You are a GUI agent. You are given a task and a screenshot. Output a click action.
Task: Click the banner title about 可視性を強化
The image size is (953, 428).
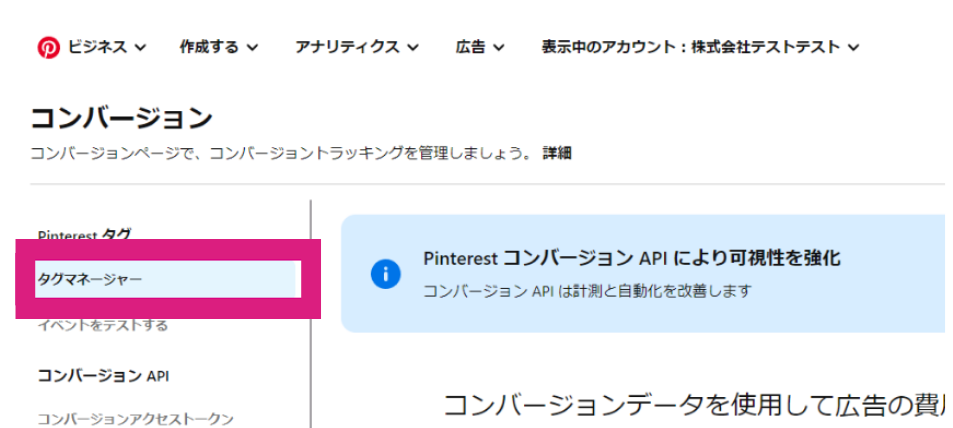tap(632, 259)
